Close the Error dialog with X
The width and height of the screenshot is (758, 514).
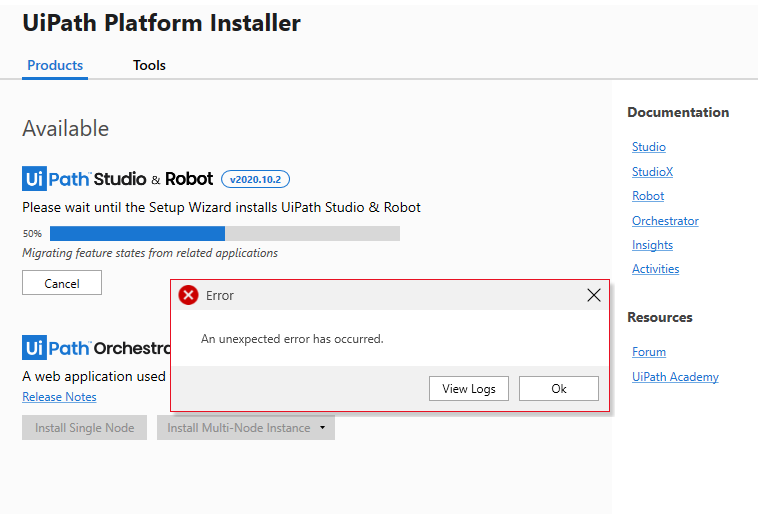[594, 295]
